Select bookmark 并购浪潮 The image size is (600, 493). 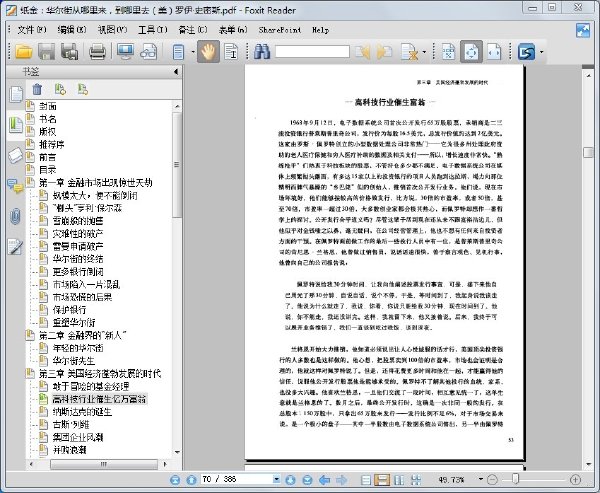70,450
